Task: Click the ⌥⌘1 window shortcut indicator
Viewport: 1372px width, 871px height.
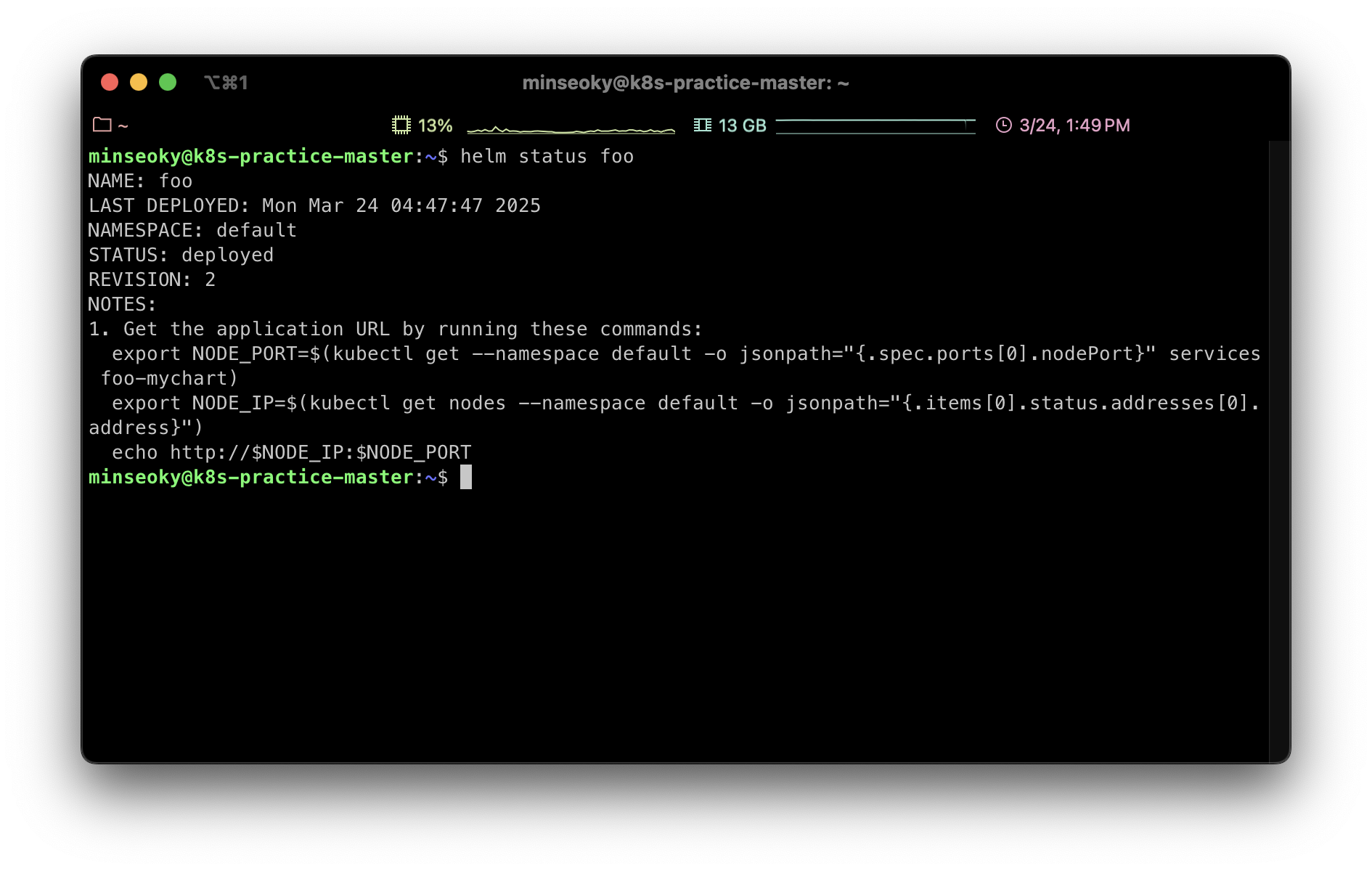Action: click(226, 83)
